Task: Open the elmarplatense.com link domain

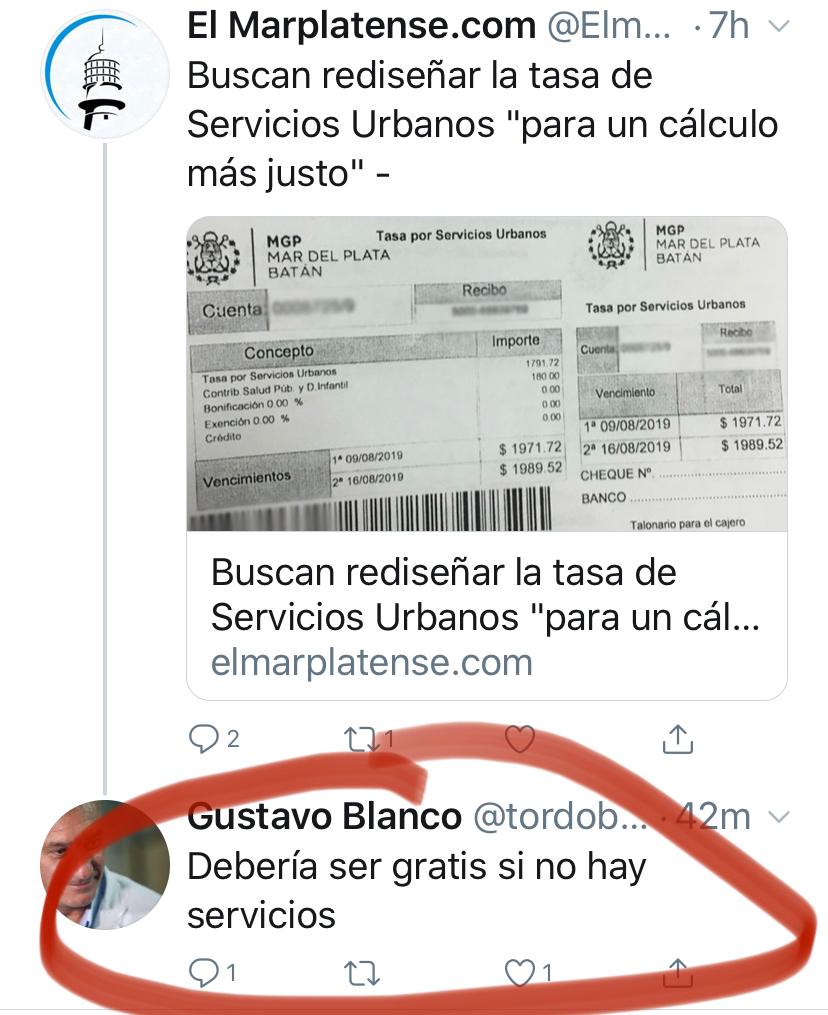Action: point(372,662)
